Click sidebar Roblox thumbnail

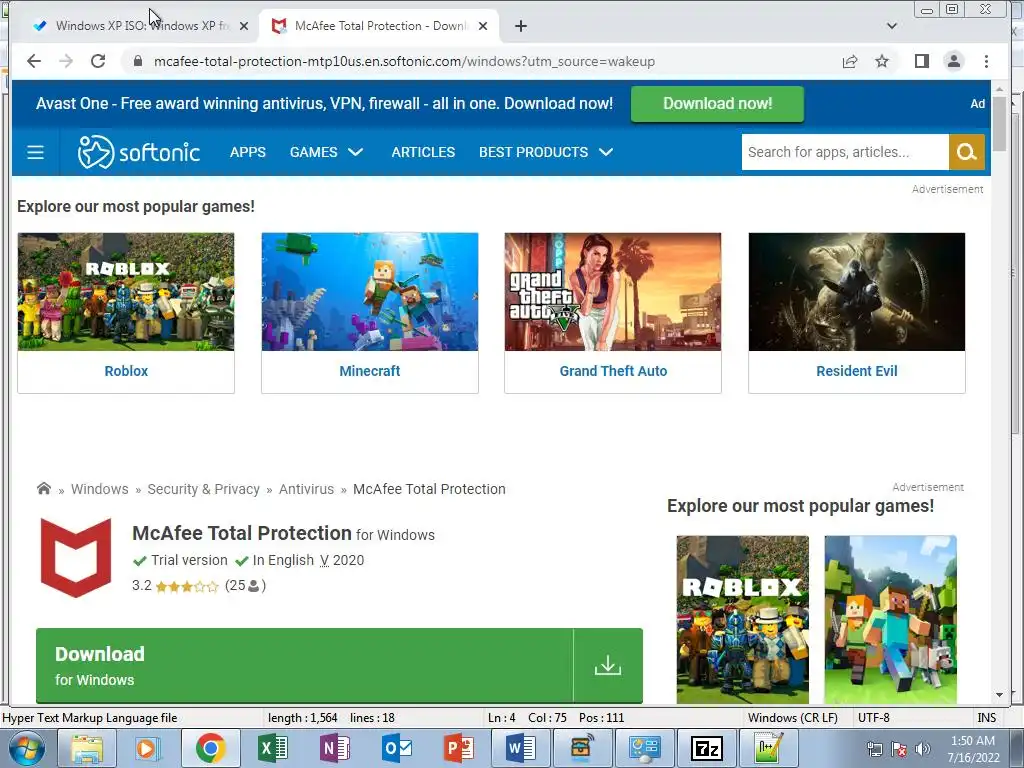tap(743, 620)
